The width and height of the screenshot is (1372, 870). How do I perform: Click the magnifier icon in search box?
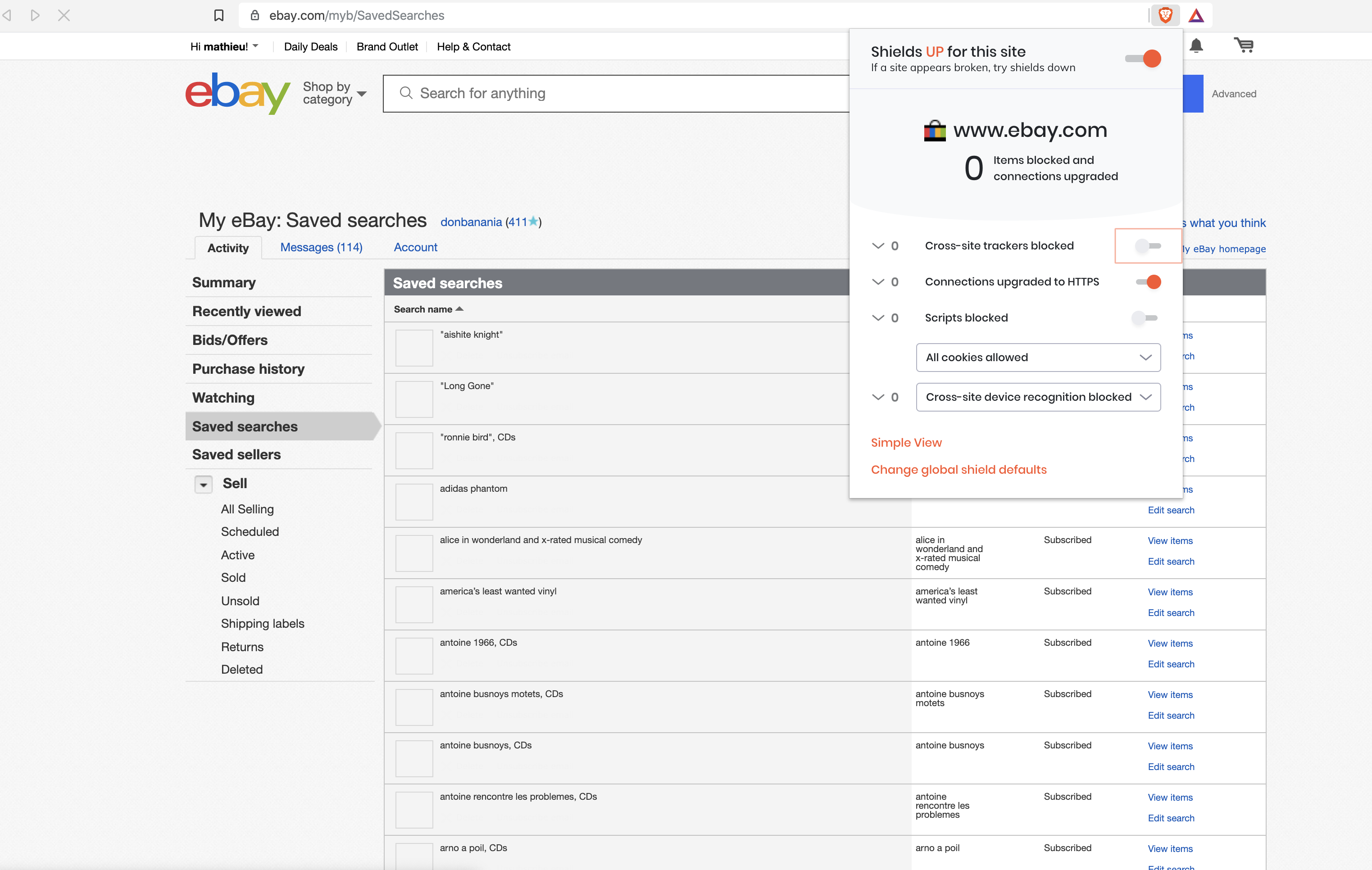[406, 93]
